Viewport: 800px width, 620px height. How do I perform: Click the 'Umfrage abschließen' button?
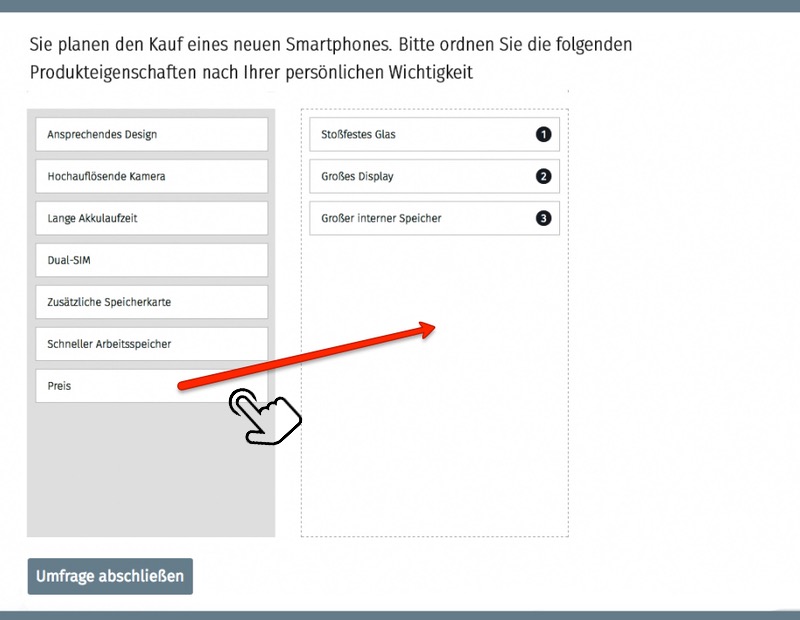tap(110, 576)
